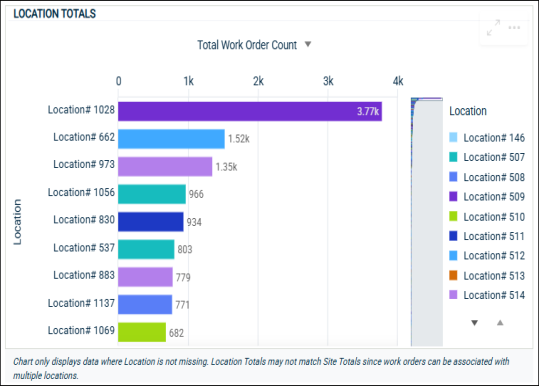Select Location# 509 in the legend
The image size is (539, 386).
pyautogui.click(x=487, y=197)
